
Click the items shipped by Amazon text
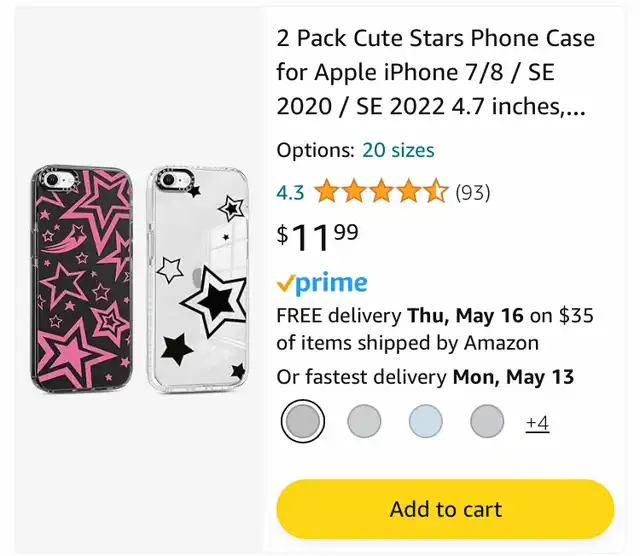[408, 343]
